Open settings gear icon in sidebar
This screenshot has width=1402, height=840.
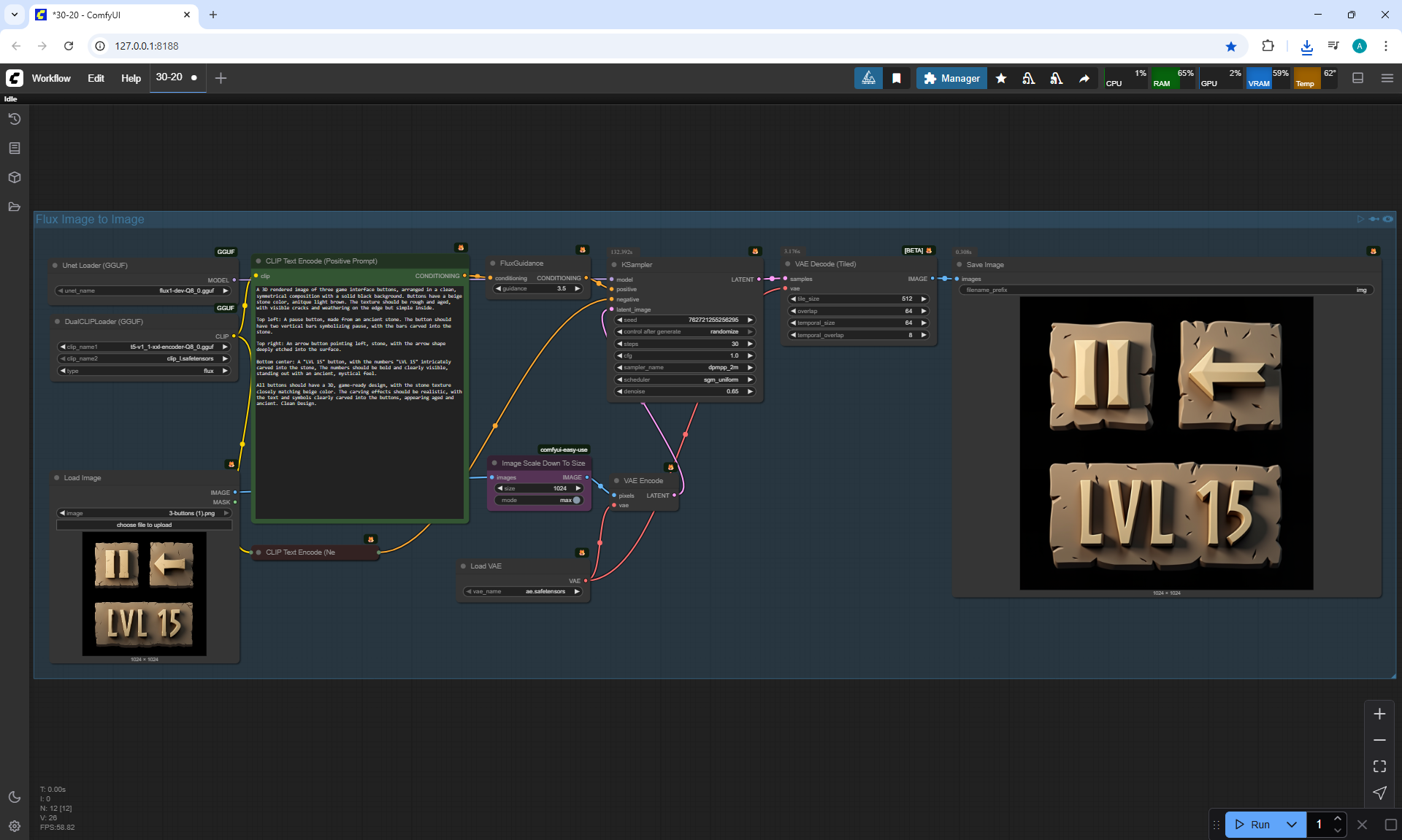pos(14,826)
